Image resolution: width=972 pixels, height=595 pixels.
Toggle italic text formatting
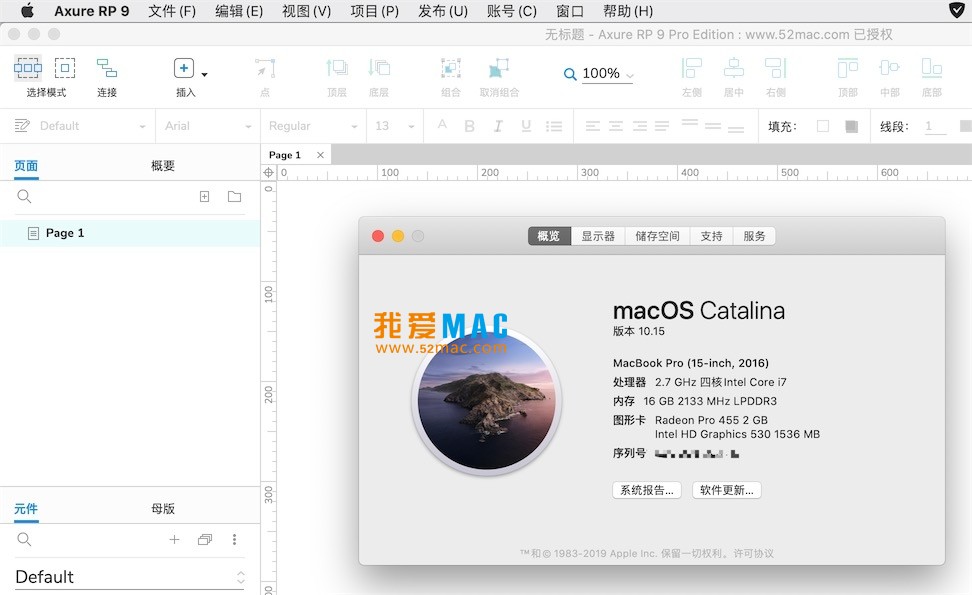pyautogui.click(x=498, y=126)
